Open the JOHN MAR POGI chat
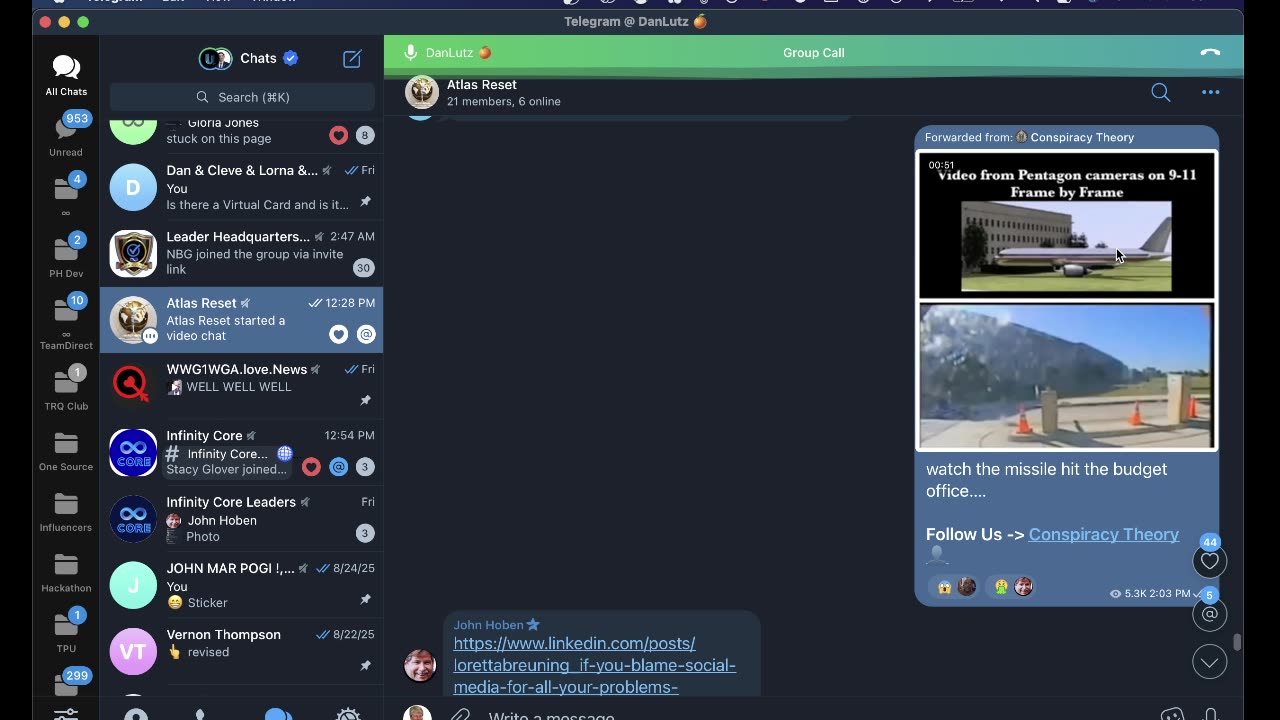The image size is (1280, 720). pos(241,585)
